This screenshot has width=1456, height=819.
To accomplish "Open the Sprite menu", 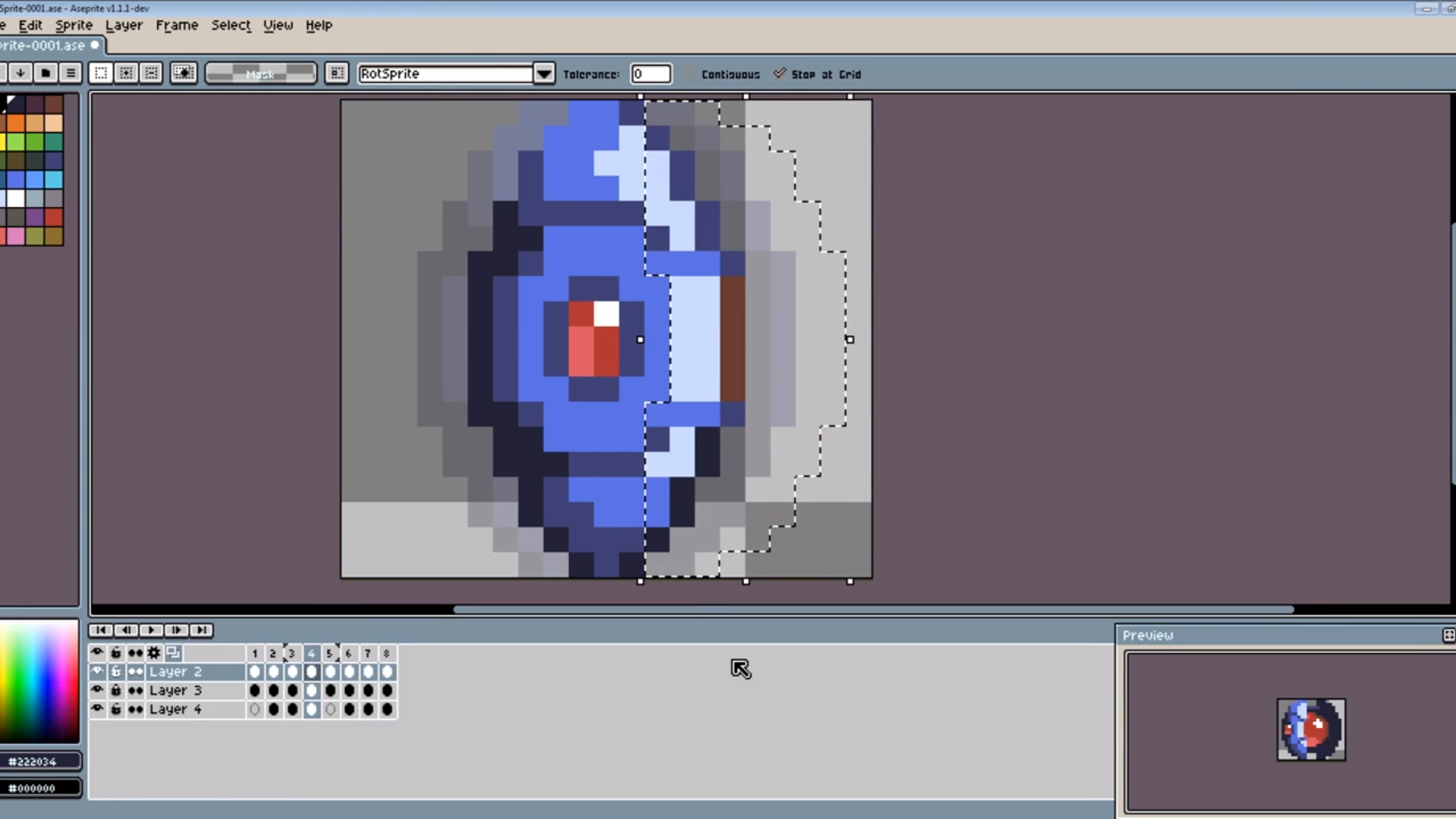I will click(74, 25).
